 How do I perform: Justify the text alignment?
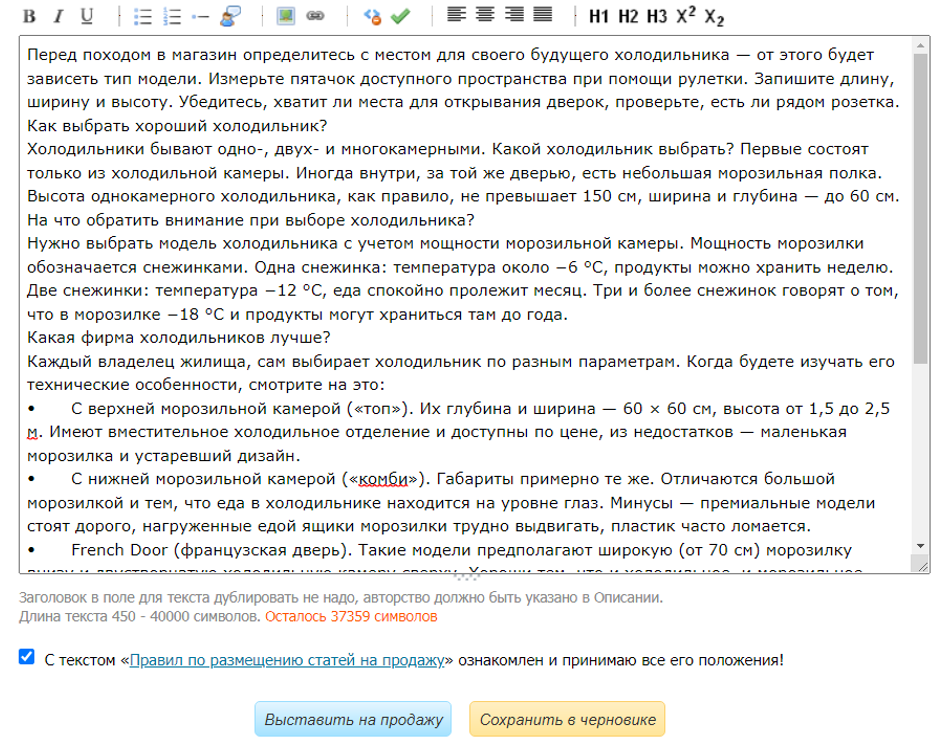[543, 14]
